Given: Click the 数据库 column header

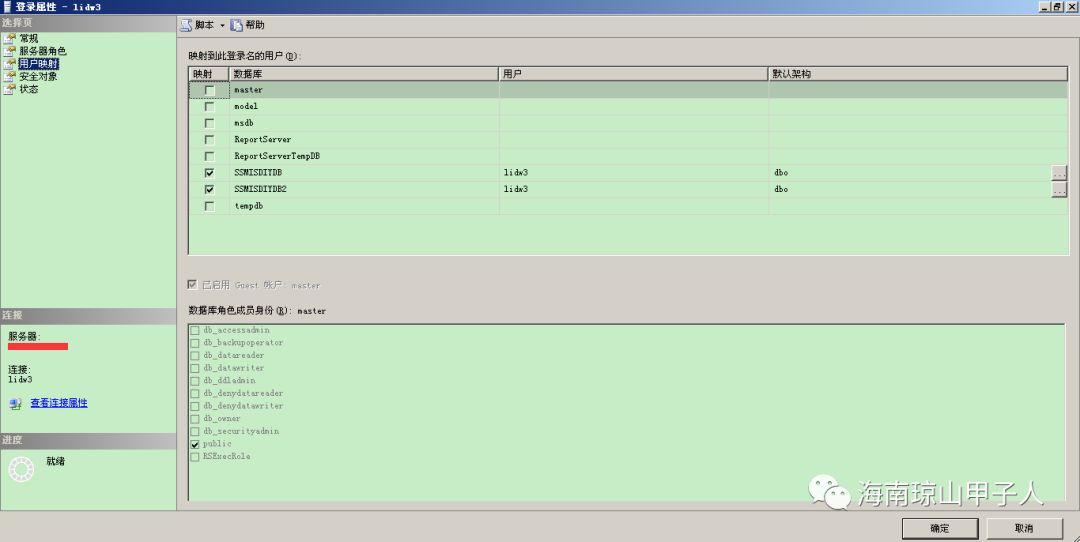Looking at the screenshot, I should 364,74.
